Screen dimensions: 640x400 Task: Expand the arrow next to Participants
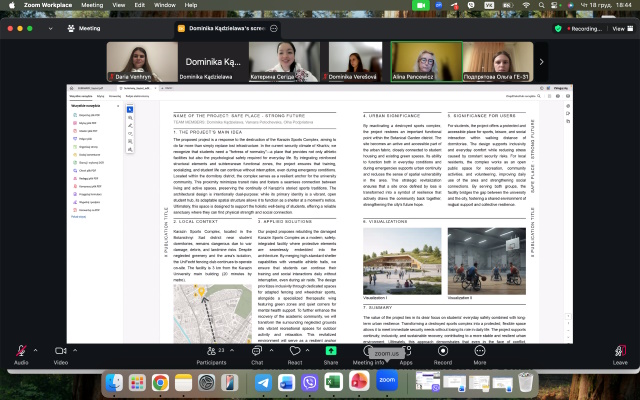pos(232,352)
